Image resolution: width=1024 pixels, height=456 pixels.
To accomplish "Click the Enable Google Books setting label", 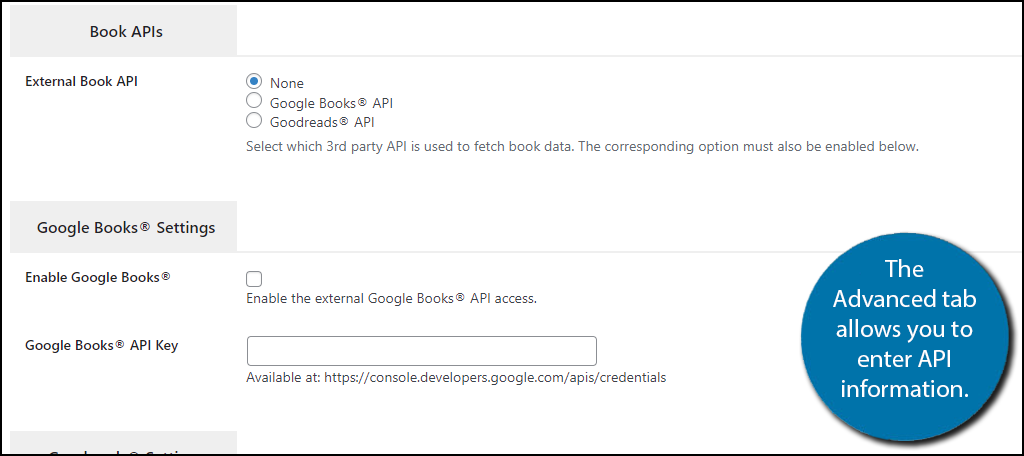I will (98, 277).
